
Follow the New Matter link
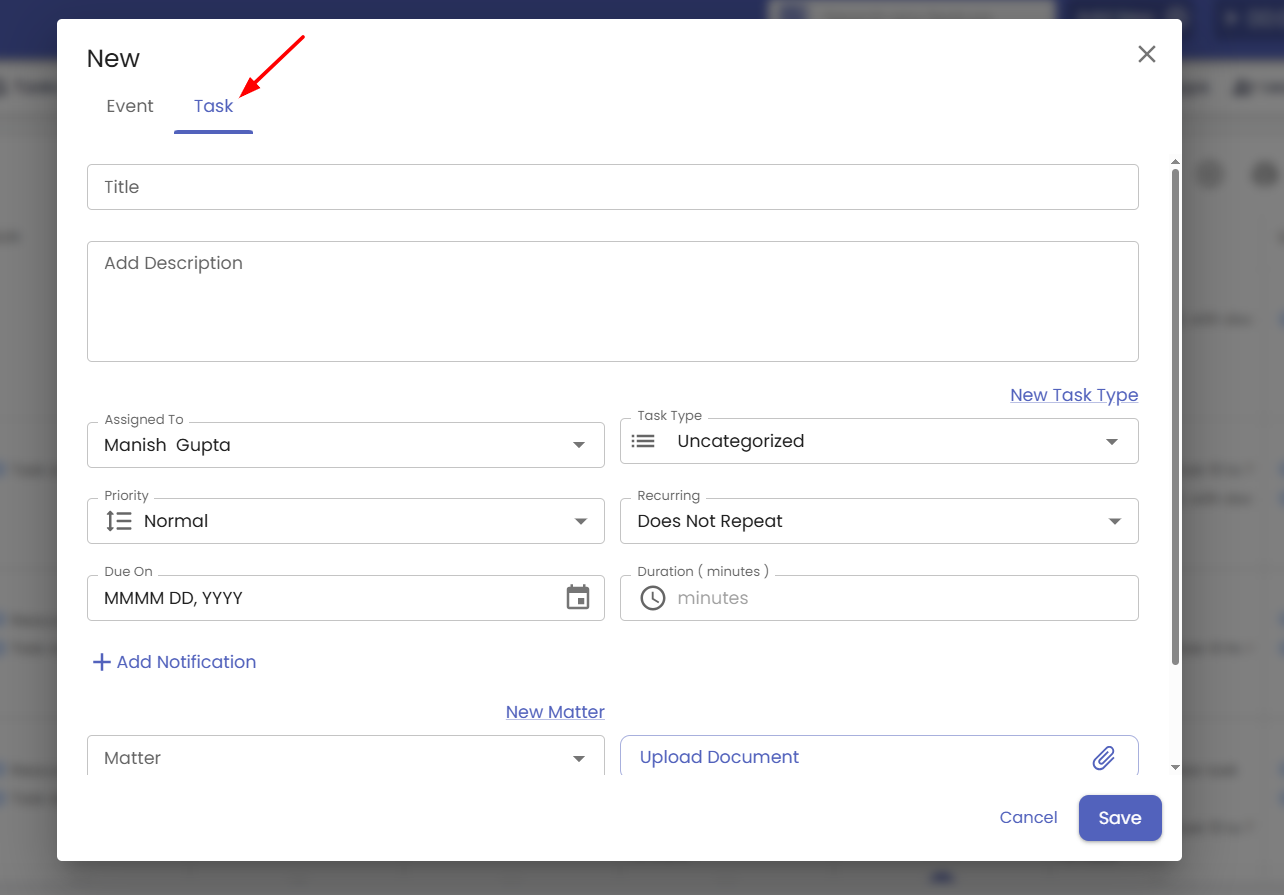pos(555,712)
